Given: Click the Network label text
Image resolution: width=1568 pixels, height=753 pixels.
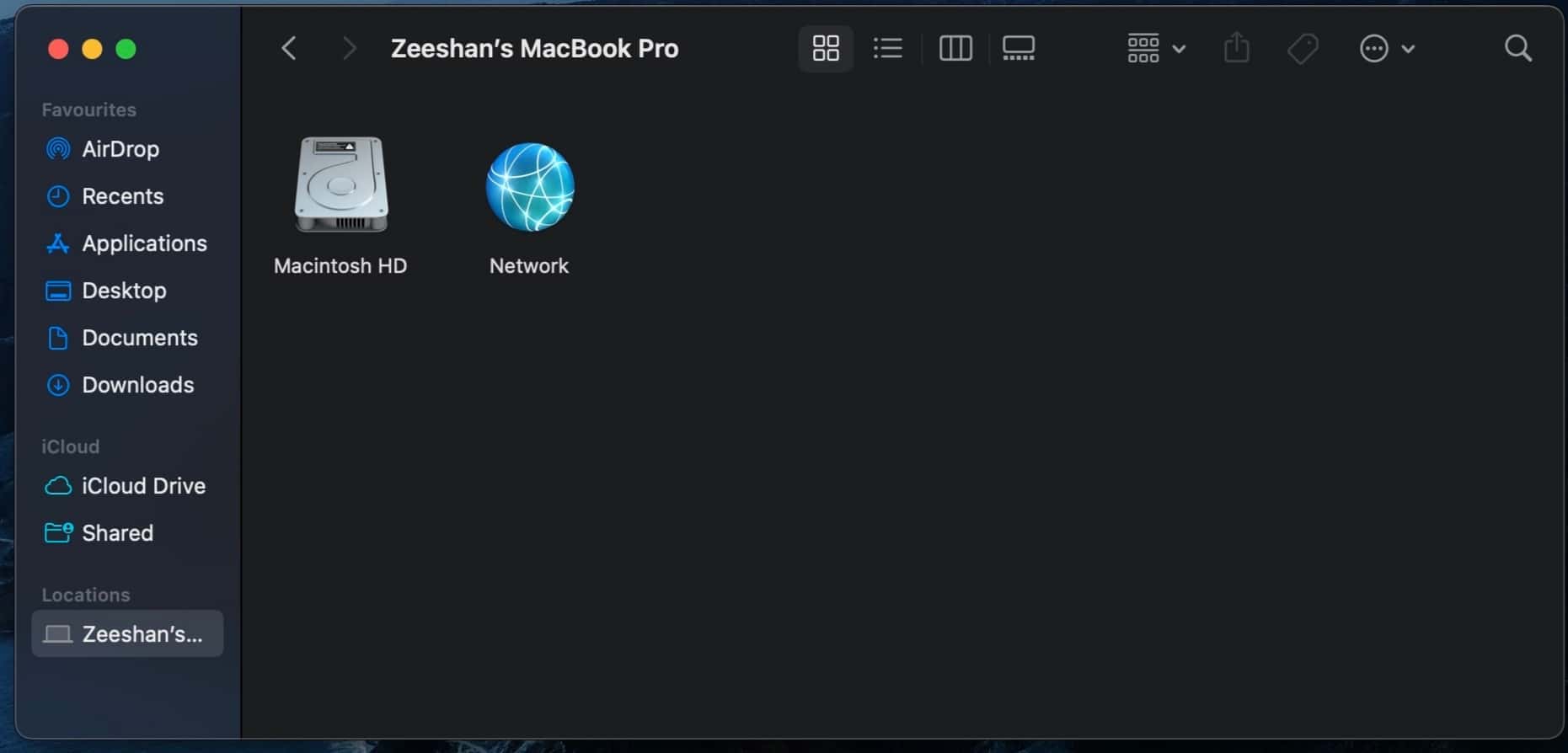Looking at the screenshot, I should (x=529, y=266).
